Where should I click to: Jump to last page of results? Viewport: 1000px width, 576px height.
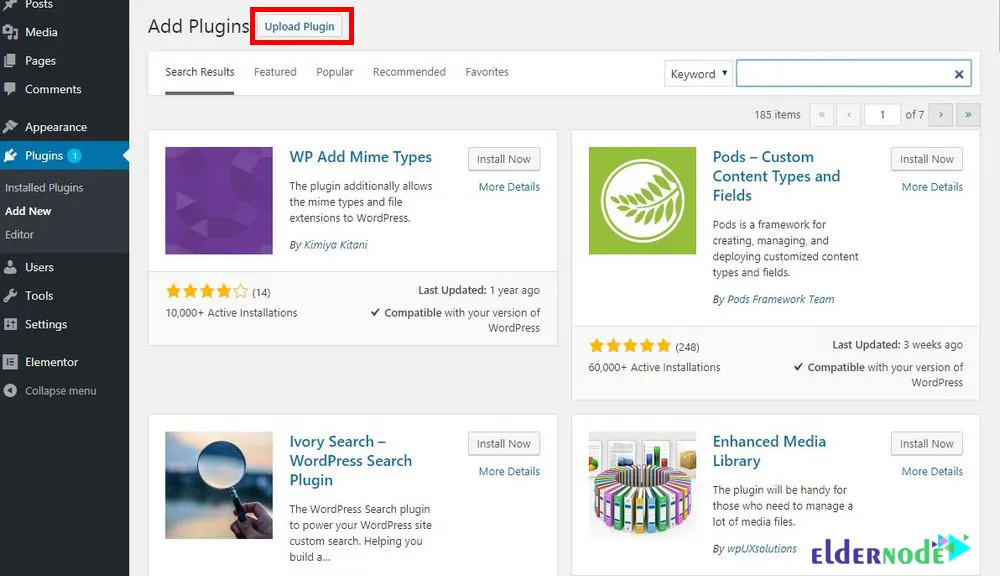click(968, 115)
